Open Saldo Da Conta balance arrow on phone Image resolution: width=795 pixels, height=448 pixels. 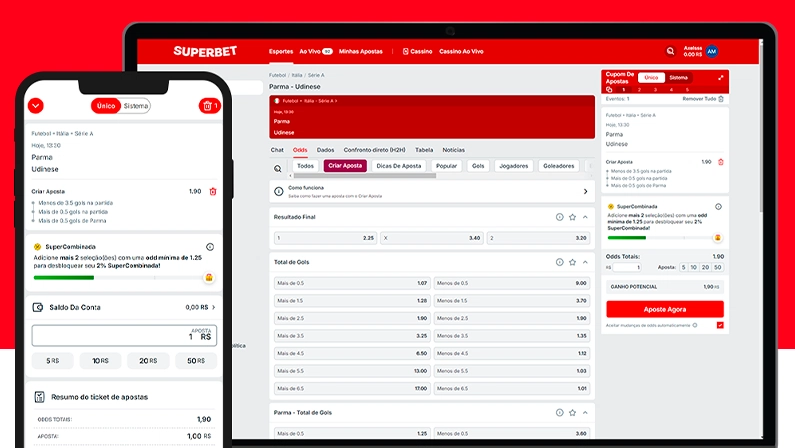[x=213, y=307]
